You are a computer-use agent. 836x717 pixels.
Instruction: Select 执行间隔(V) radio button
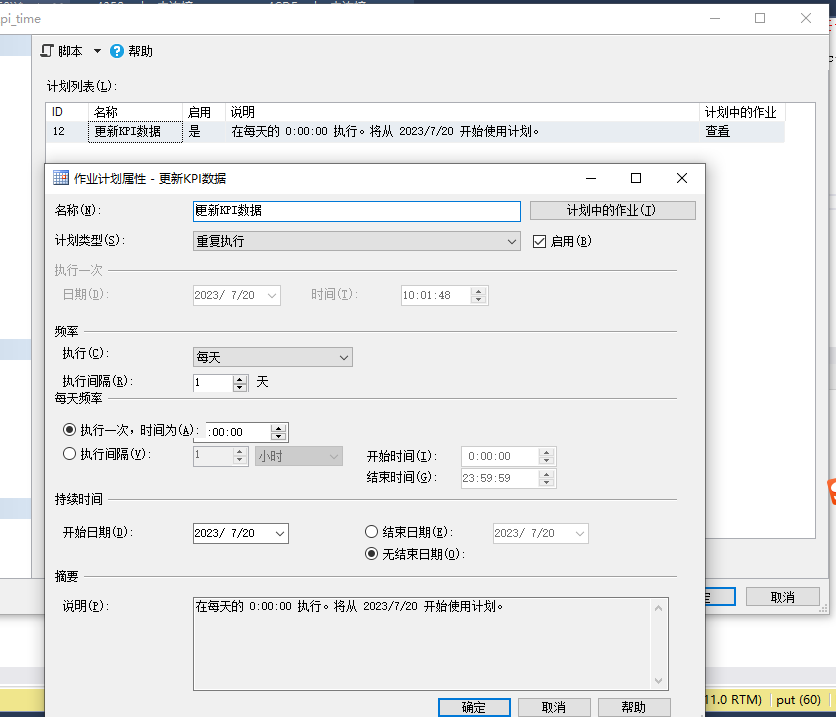(x=70, y=454)
